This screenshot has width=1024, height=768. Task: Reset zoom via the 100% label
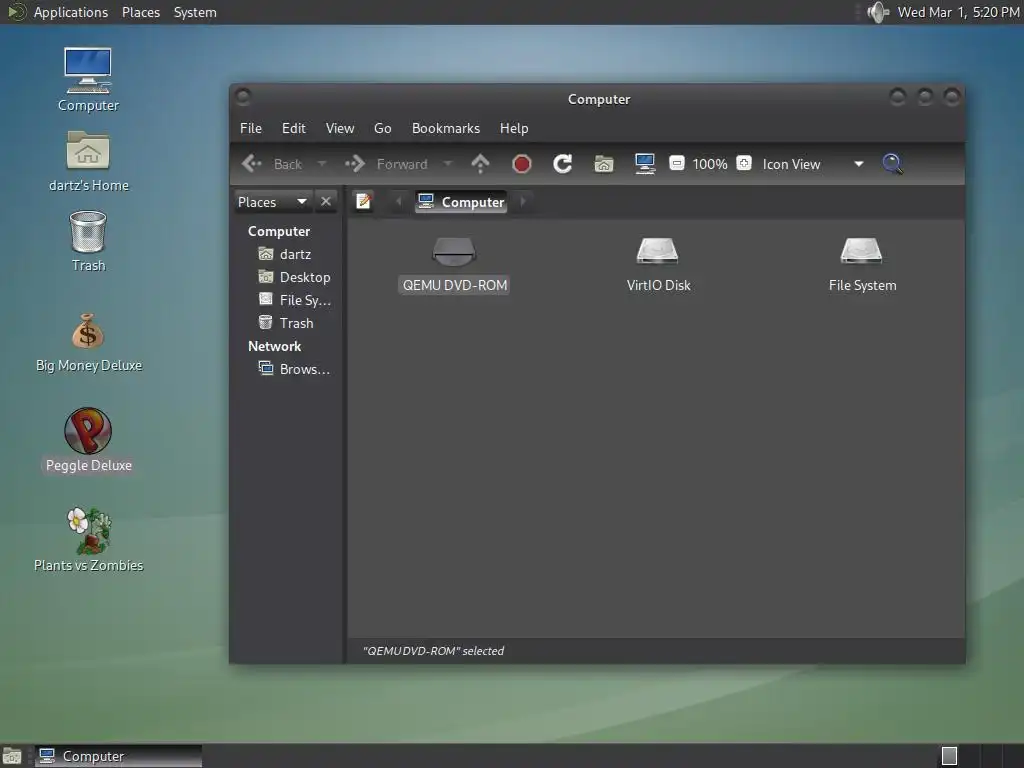[710, 164]
